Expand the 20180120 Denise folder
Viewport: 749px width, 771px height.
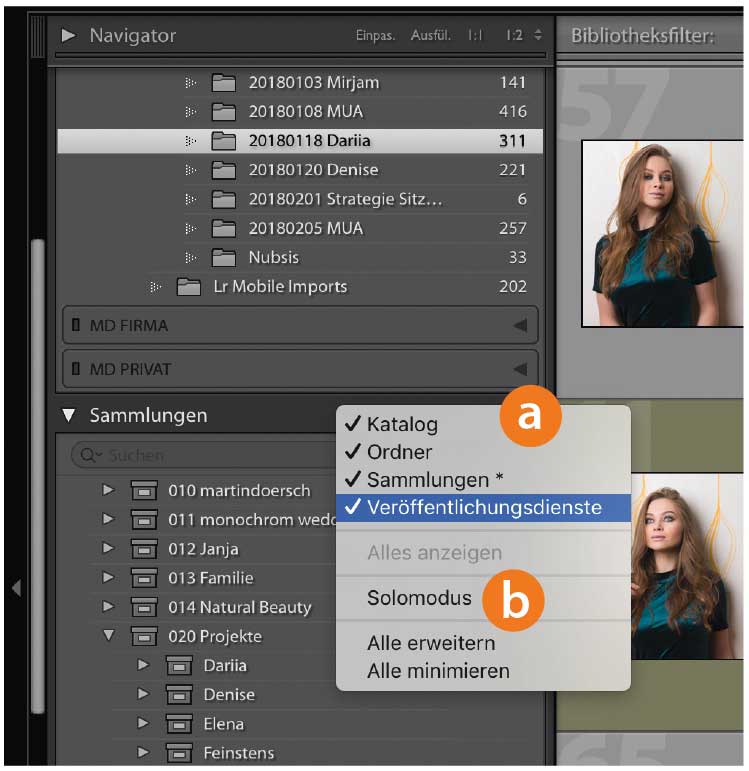click(190, 170)
